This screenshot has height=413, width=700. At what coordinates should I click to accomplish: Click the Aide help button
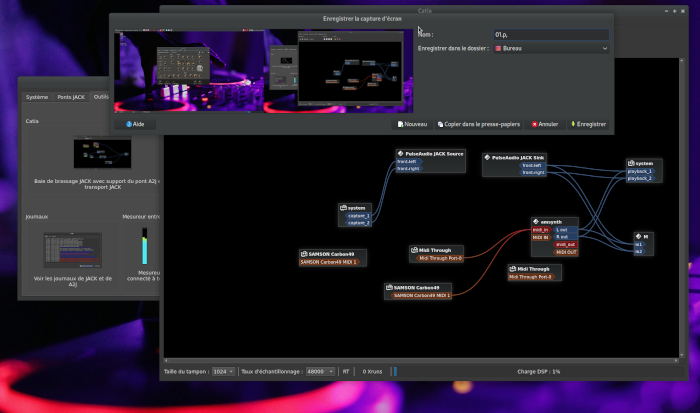135,124
